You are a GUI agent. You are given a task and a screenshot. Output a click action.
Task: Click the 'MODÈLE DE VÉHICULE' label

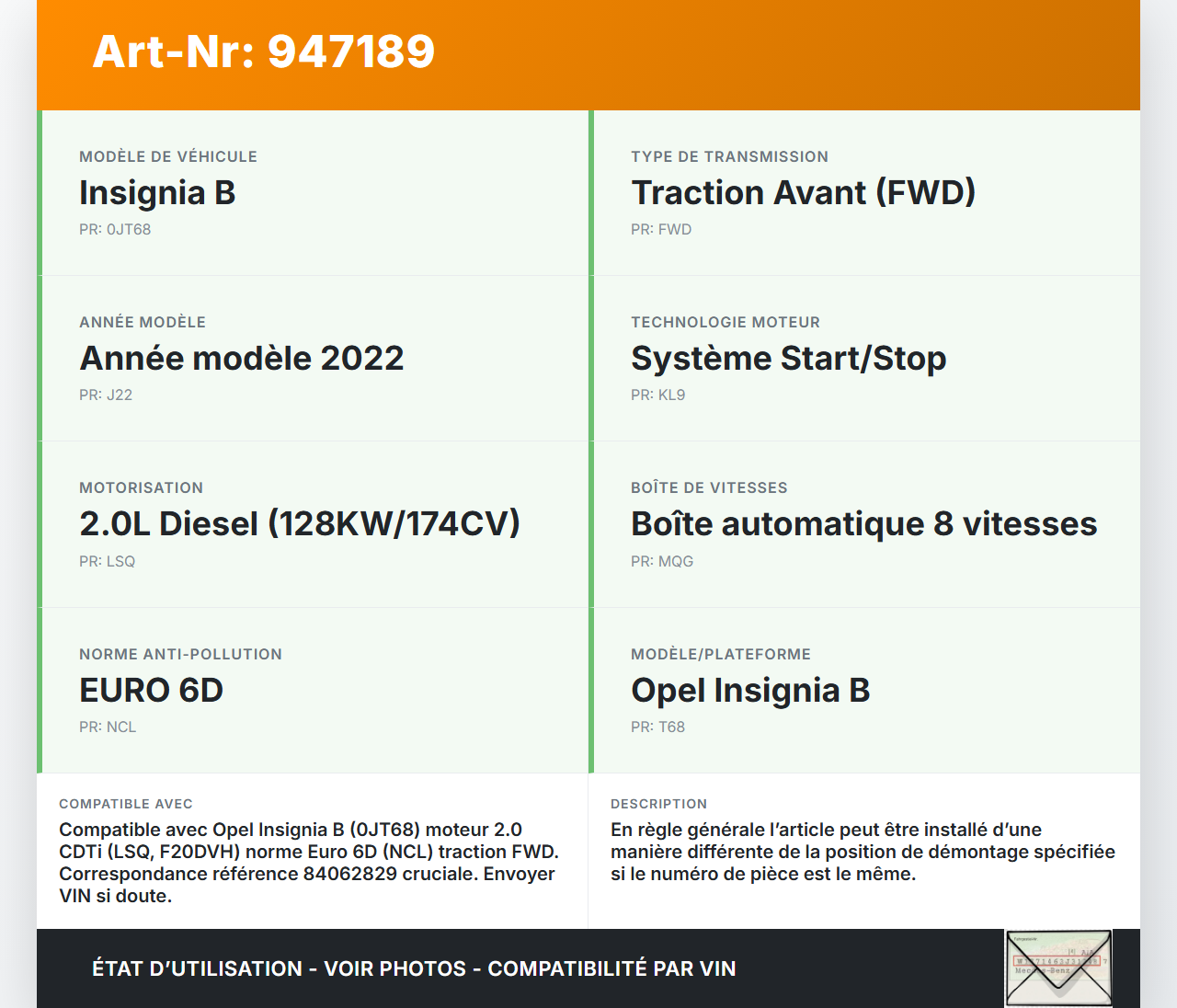pos(168,157)
